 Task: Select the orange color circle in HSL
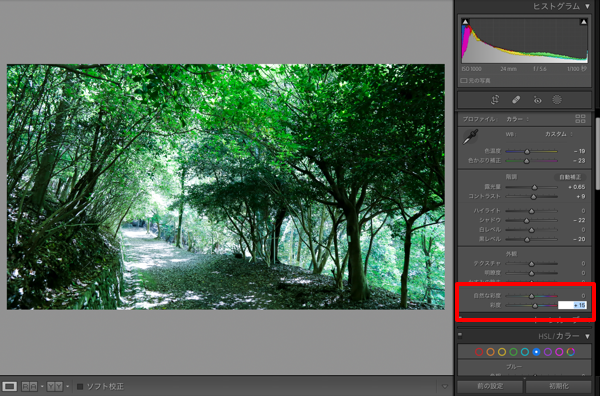tap(491, 352)
